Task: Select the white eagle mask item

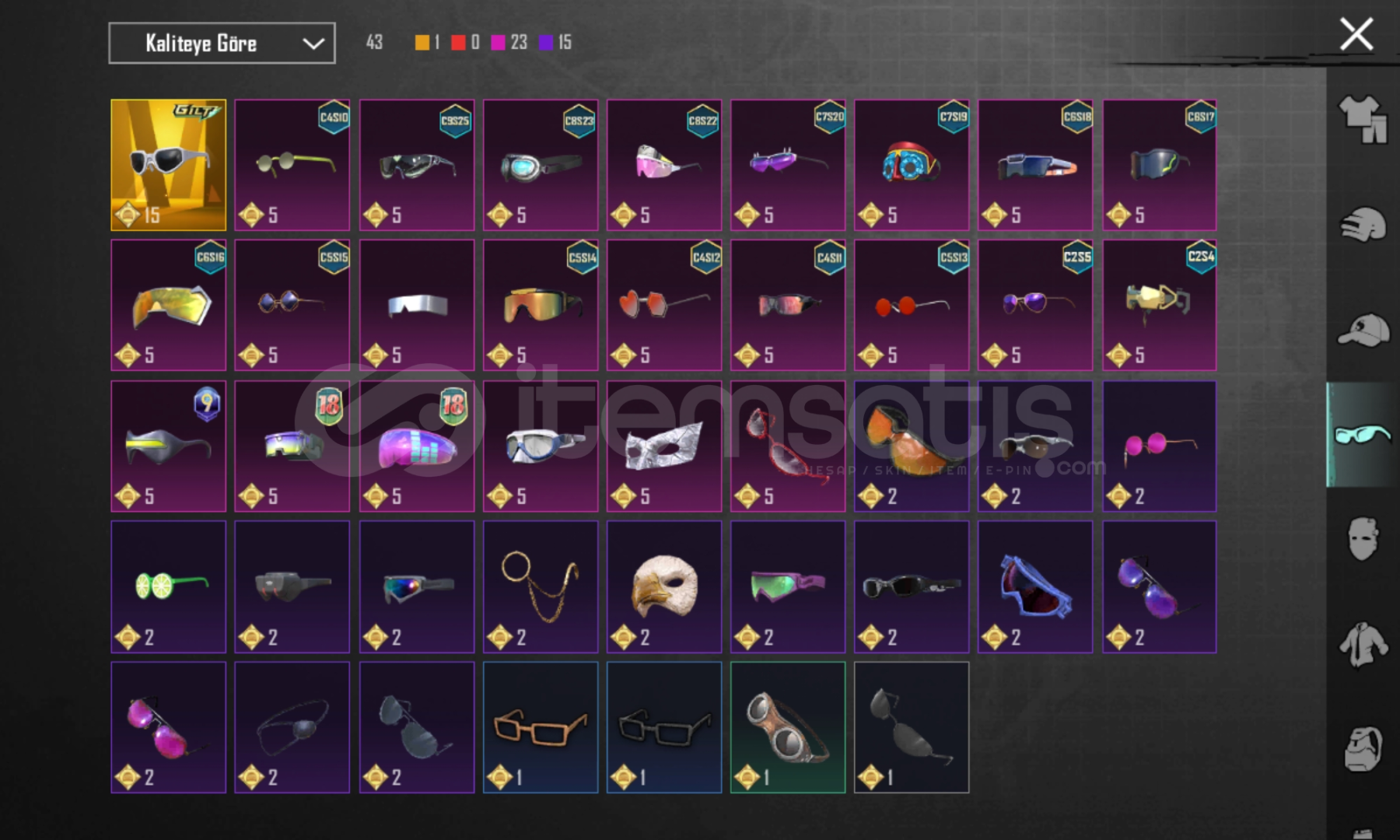Action: (x=664, y=586)
